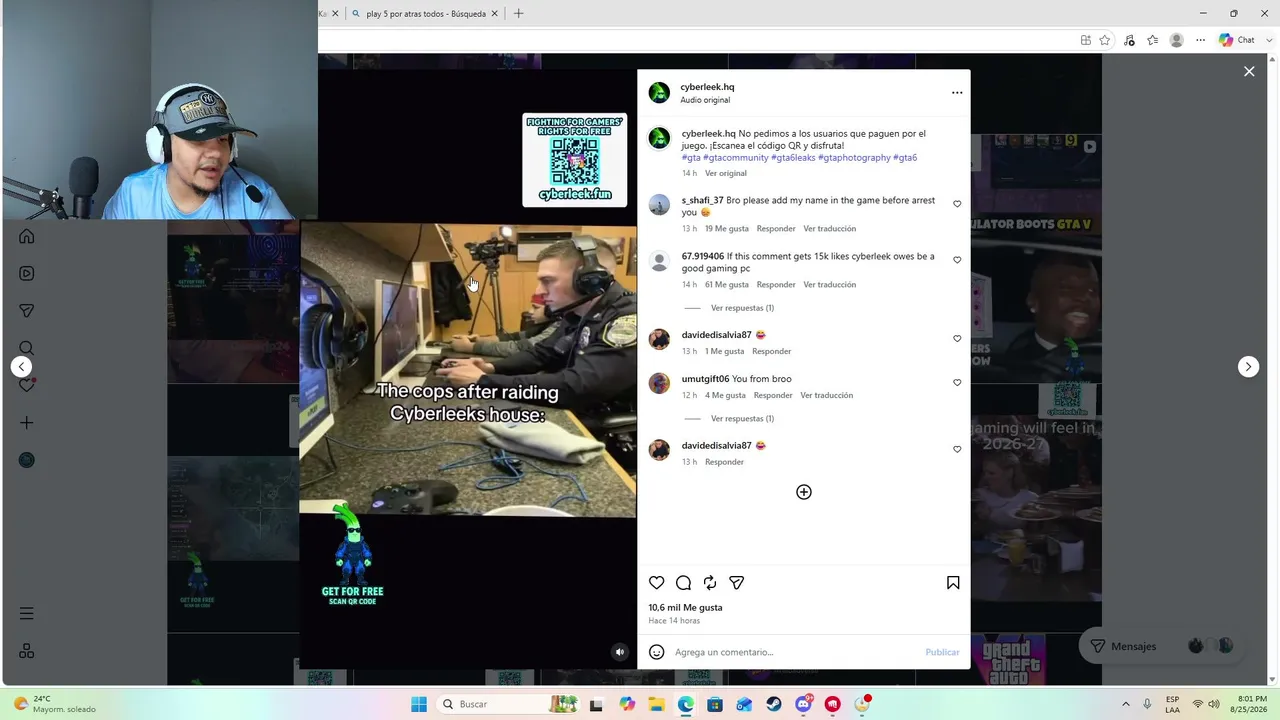Play the 'The cops after raiding Cyberleeks house' video
This screenshot has width=1280, height=720.
click(468, 370)
